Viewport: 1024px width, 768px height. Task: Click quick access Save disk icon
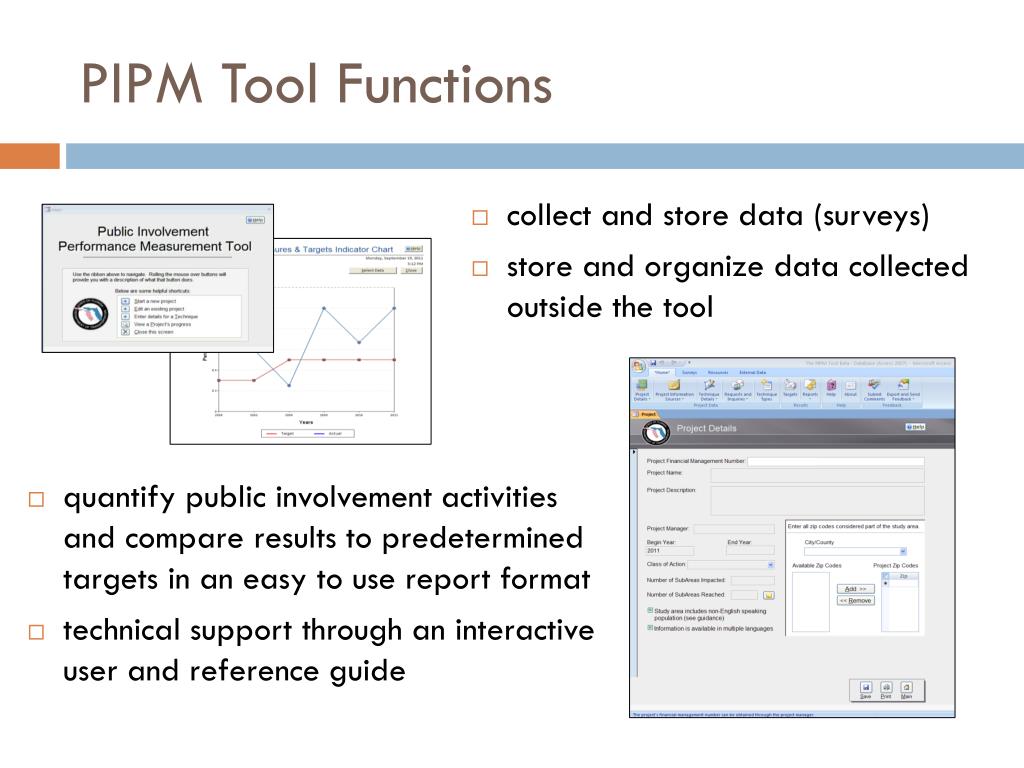pos(653,362)
